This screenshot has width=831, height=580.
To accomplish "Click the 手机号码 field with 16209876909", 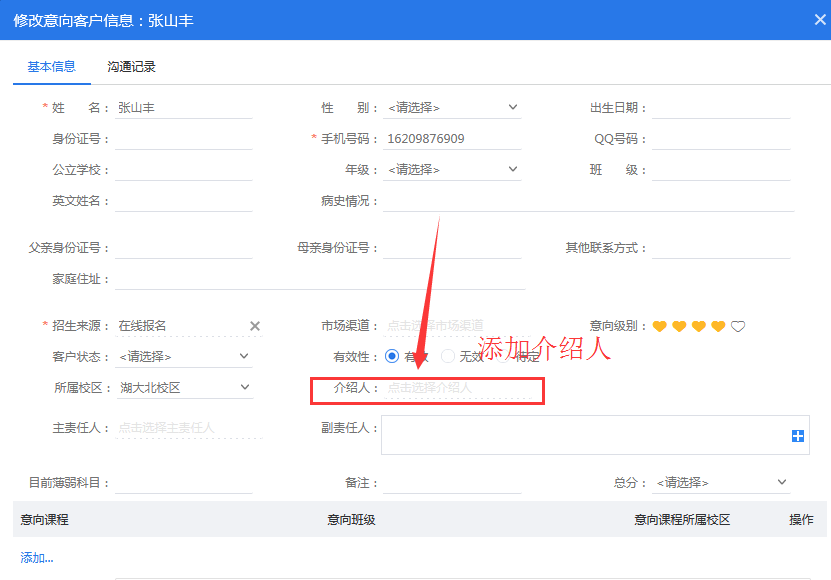I will pos(452,139).
